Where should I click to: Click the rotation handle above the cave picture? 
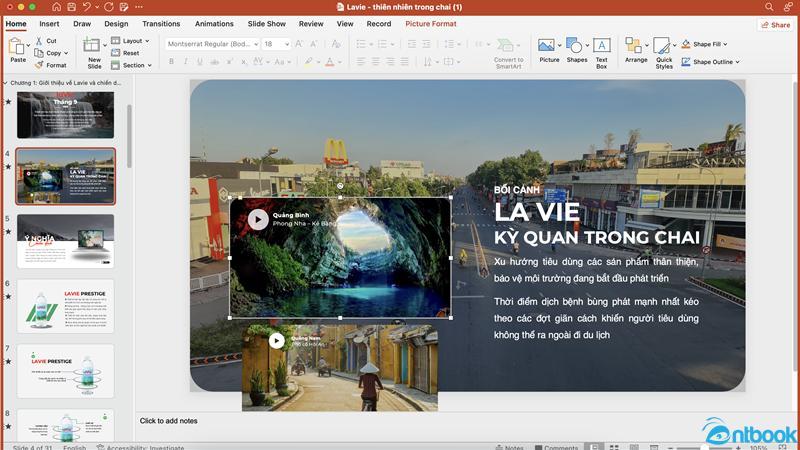340,186
